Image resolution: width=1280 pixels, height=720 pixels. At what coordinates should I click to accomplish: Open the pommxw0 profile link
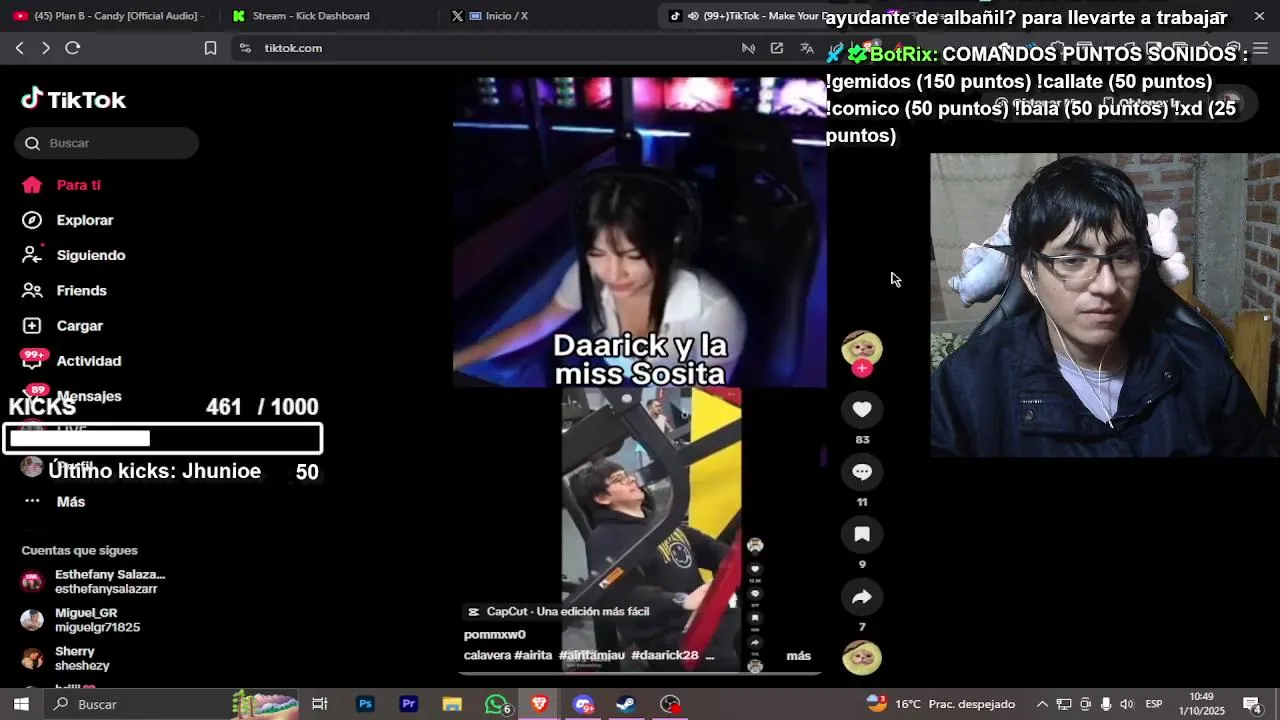click(494, 634)
